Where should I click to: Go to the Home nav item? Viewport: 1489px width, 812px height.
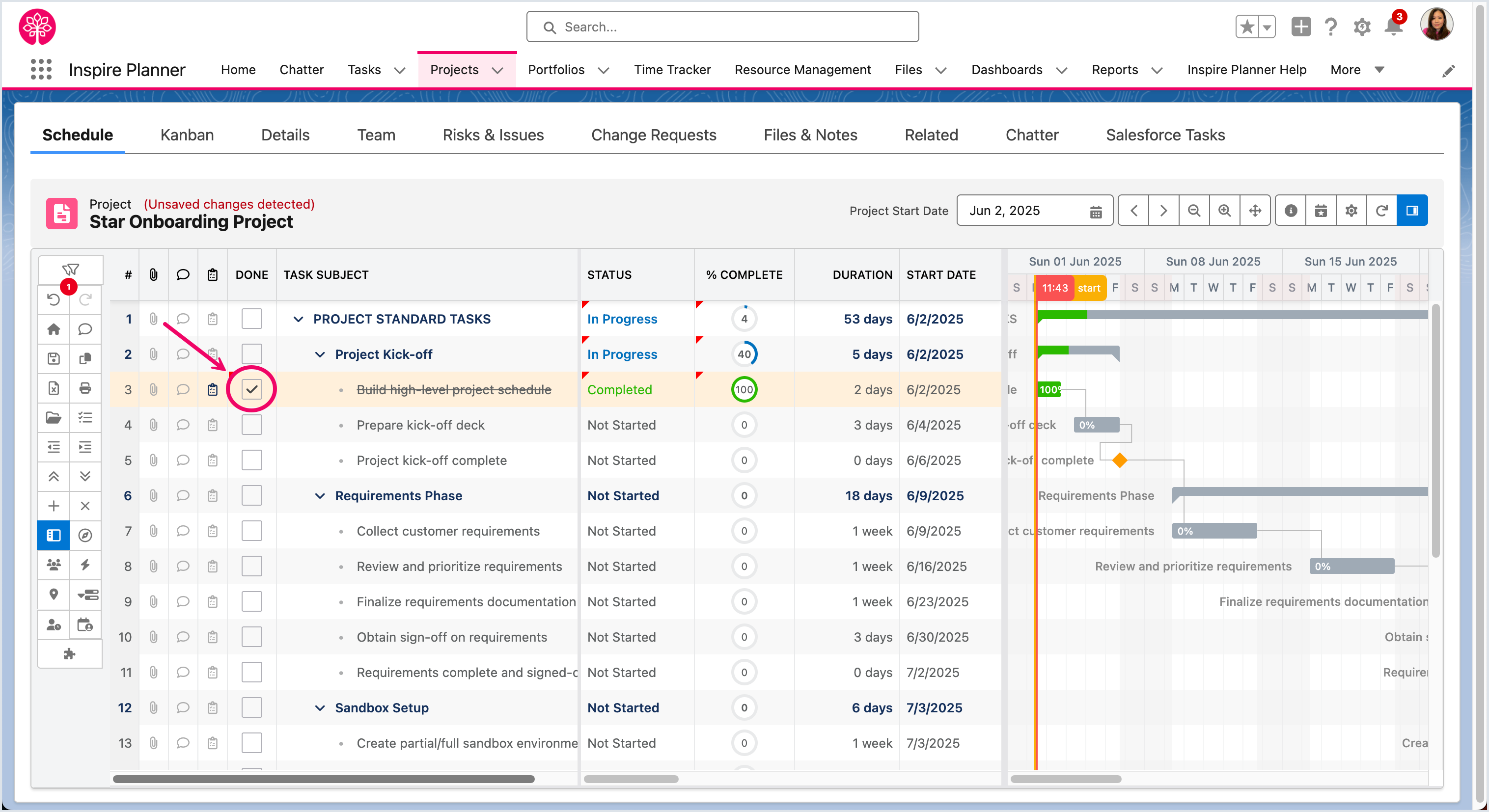point(238,69)
